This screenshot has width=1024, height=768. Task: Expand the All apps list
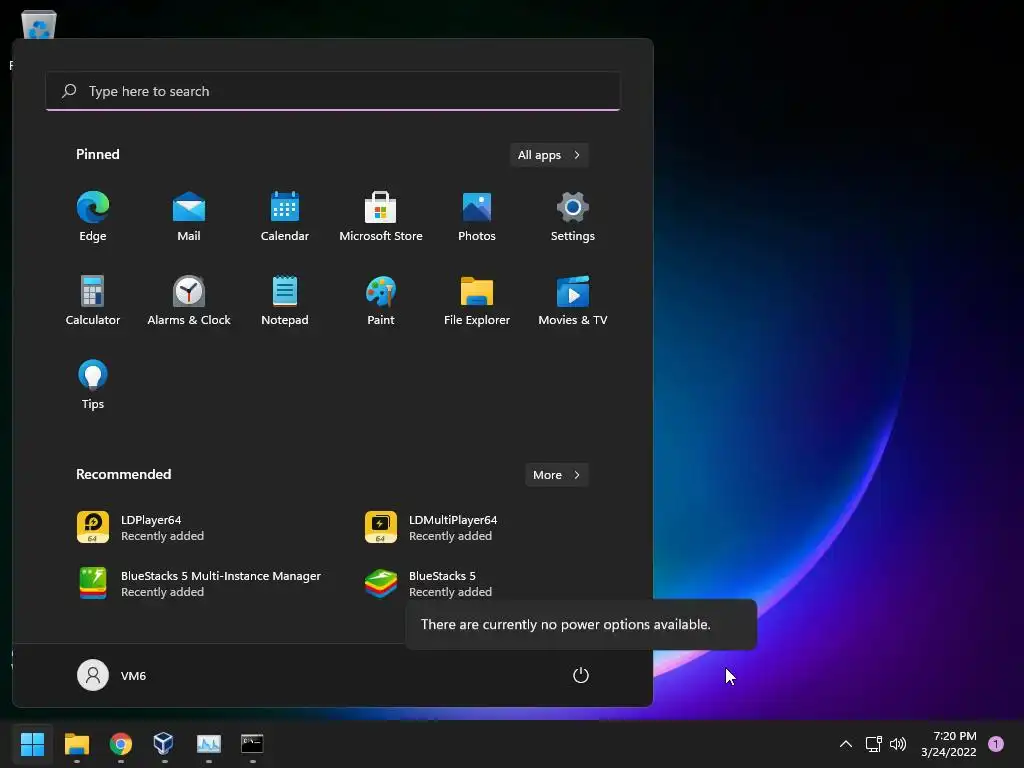549,155
